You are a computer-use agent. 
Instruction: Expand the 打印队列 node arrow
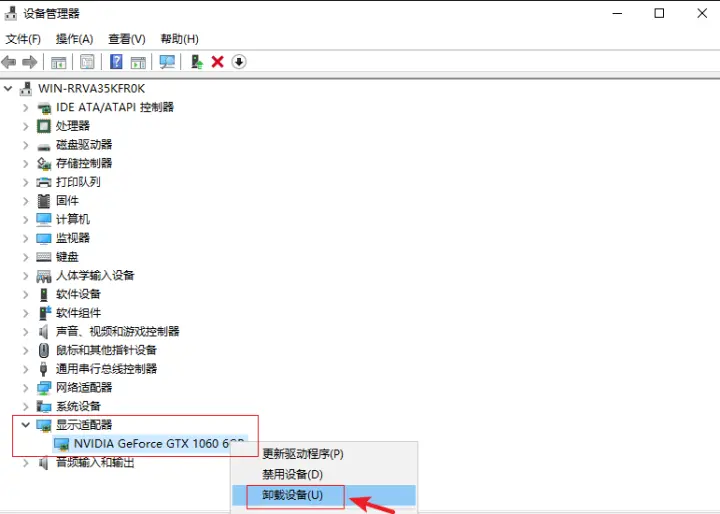(26, 182)
